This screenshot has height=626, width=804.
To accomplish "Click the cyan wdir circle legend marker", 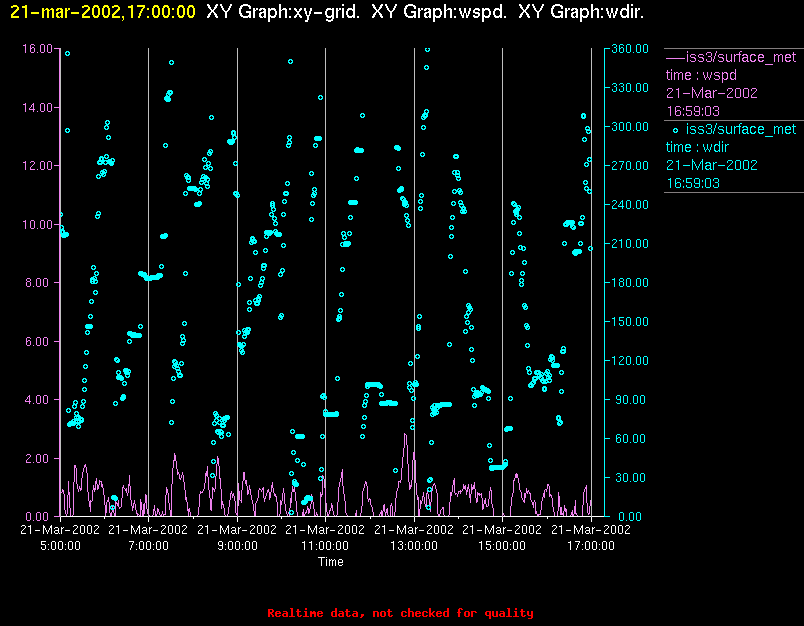I will [x=675, y=129].
